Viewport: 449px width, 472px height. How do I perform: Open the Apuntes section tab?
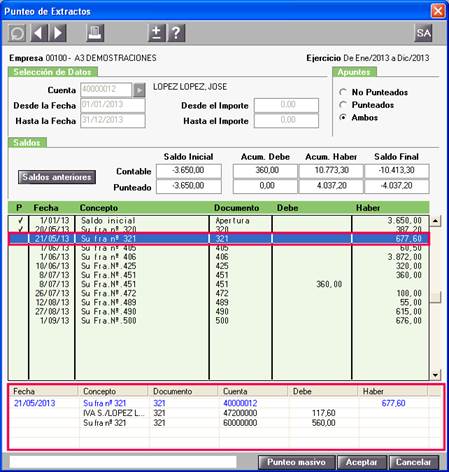pos(354,72)
